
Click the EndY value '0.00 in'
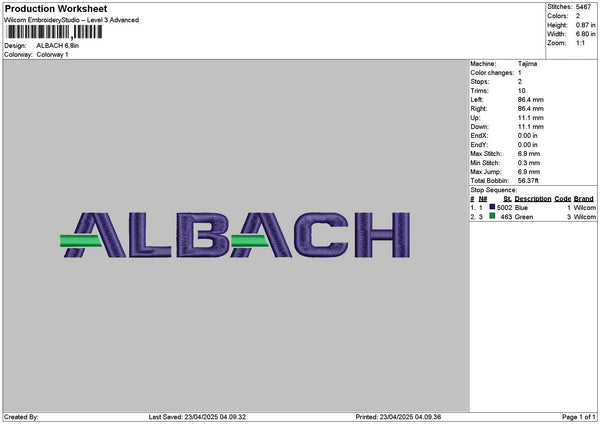pos(528,145)
